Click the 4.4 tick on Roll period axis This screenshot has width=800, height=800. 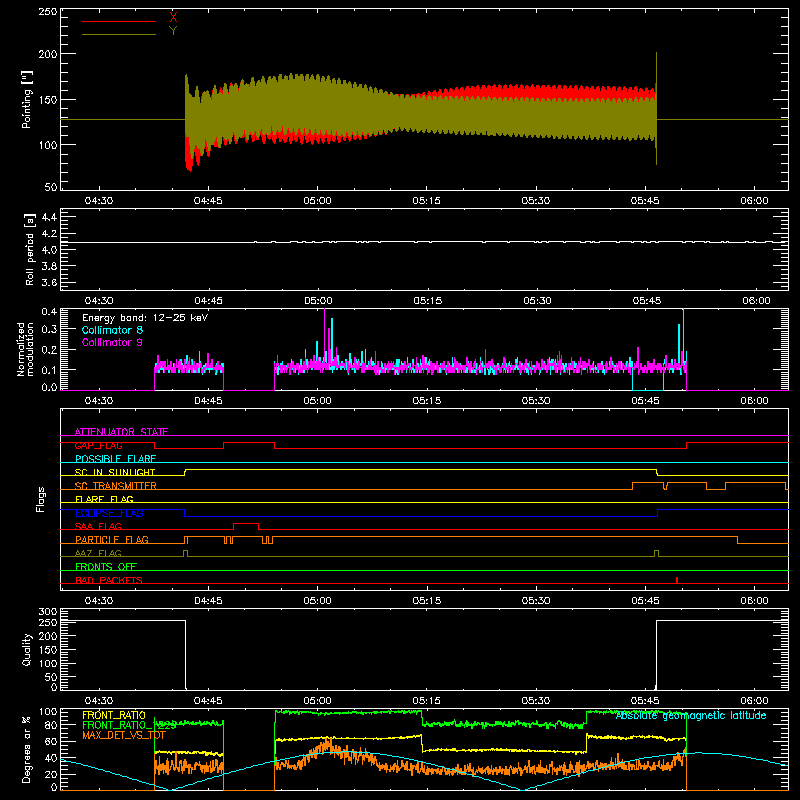(x=49, y=217)
